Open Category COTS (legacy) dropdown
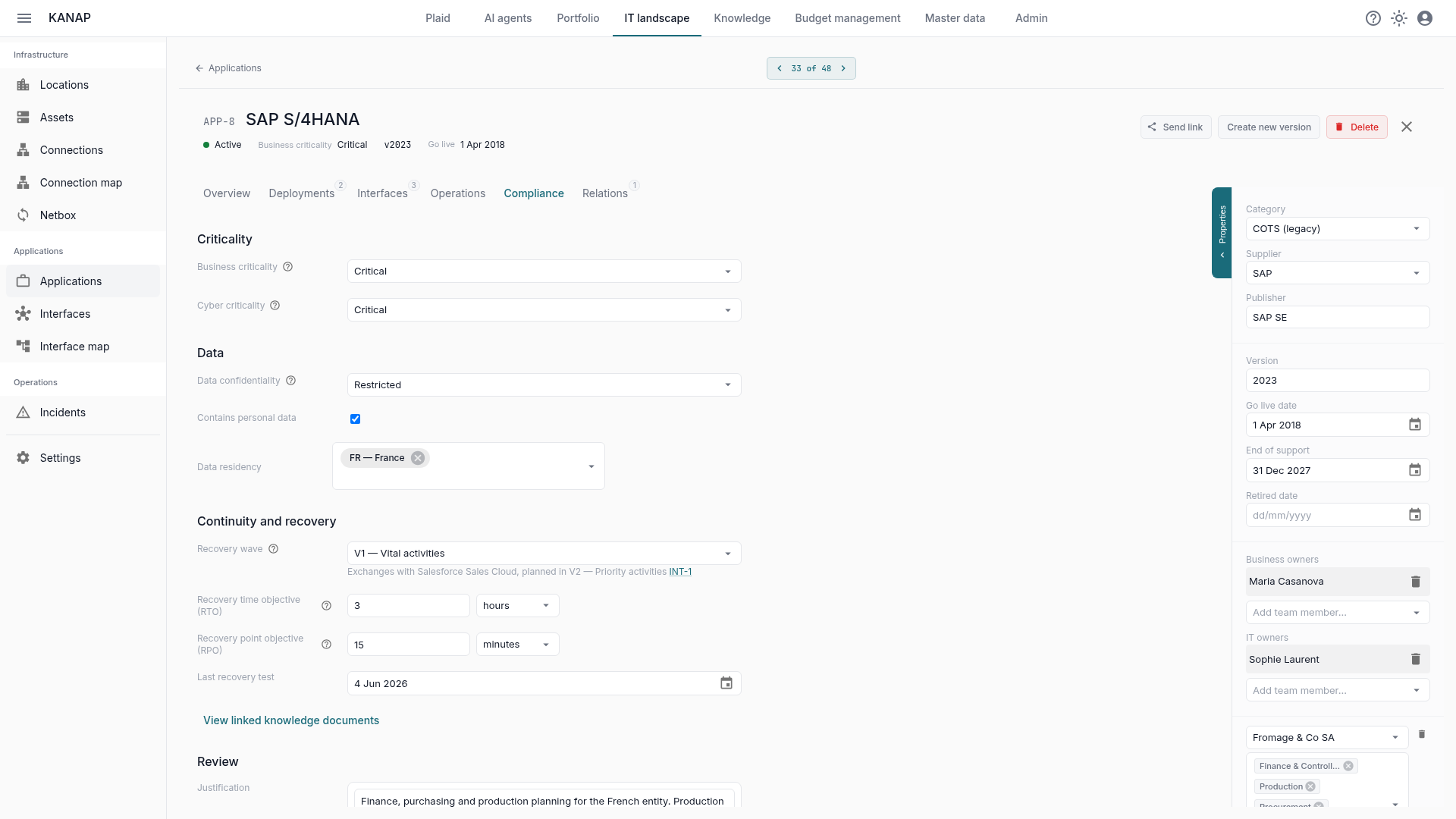 click(1338, 229)
